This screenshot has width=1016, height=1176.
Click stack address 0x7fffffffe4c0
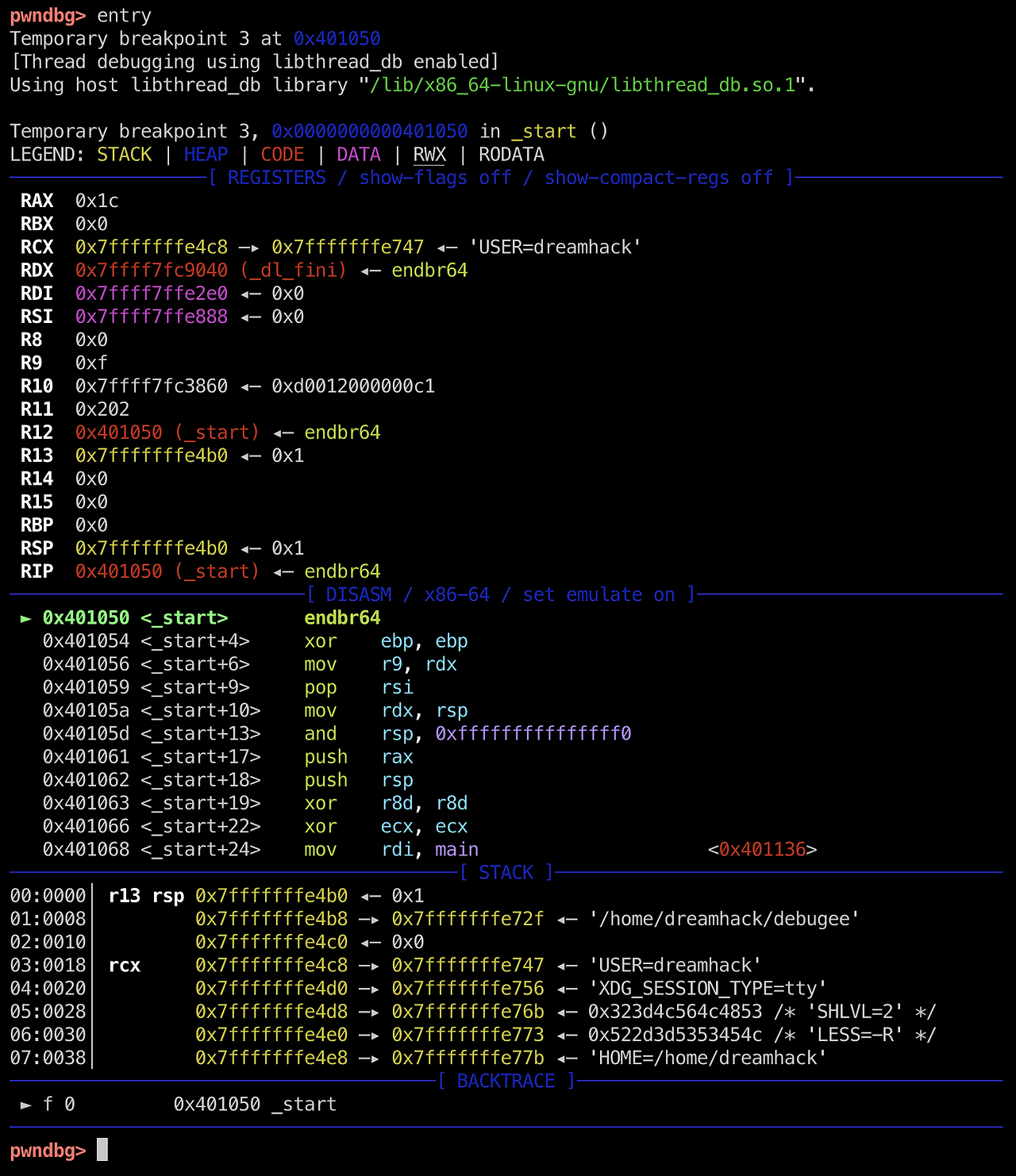(x=271, y=942)
